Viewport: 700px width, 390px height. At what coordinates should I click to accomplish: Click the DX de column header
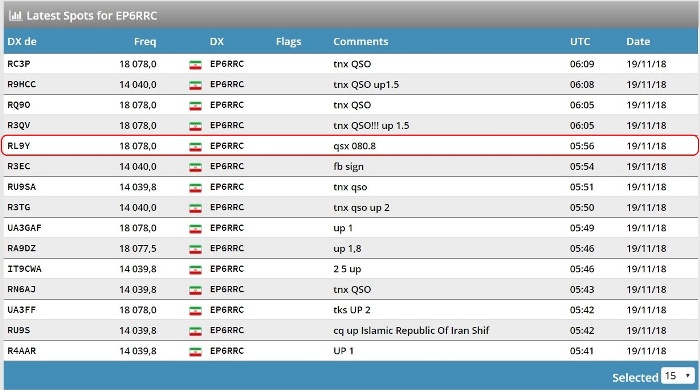tap(22, 41)
